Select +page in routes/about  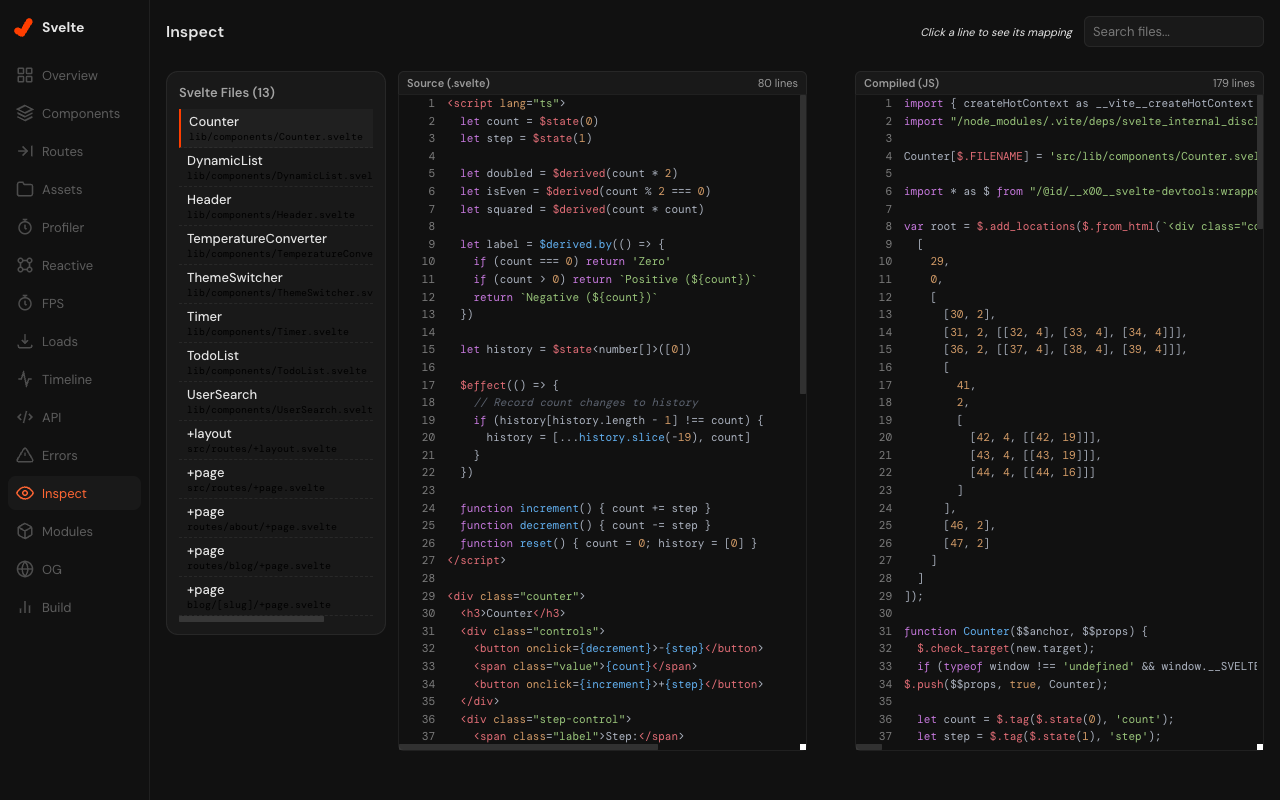(x=276, y=518)
